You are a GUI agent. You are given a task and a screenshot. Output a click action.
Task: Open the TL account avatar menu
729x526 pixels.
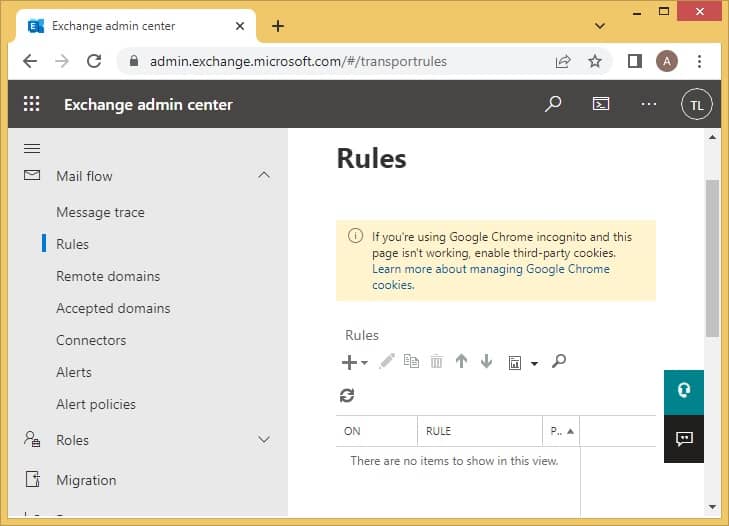pyautogui.click(x=696, y=104)
